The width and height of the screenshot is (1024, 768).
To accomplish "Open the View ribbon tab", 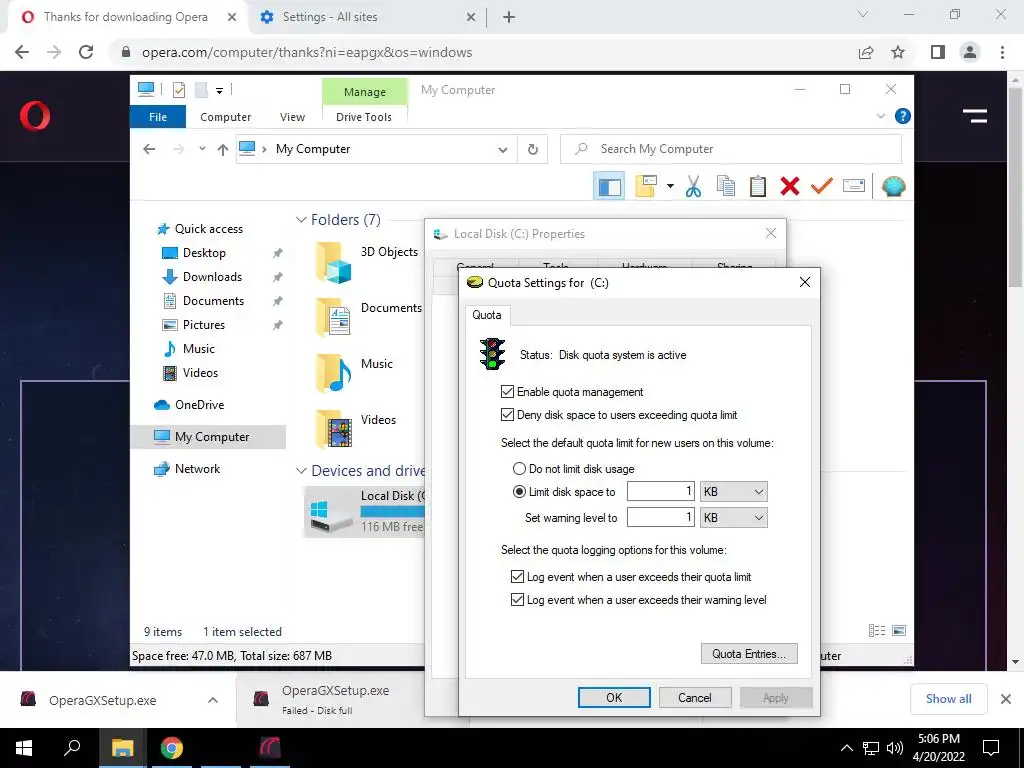I will coord(292,117).
